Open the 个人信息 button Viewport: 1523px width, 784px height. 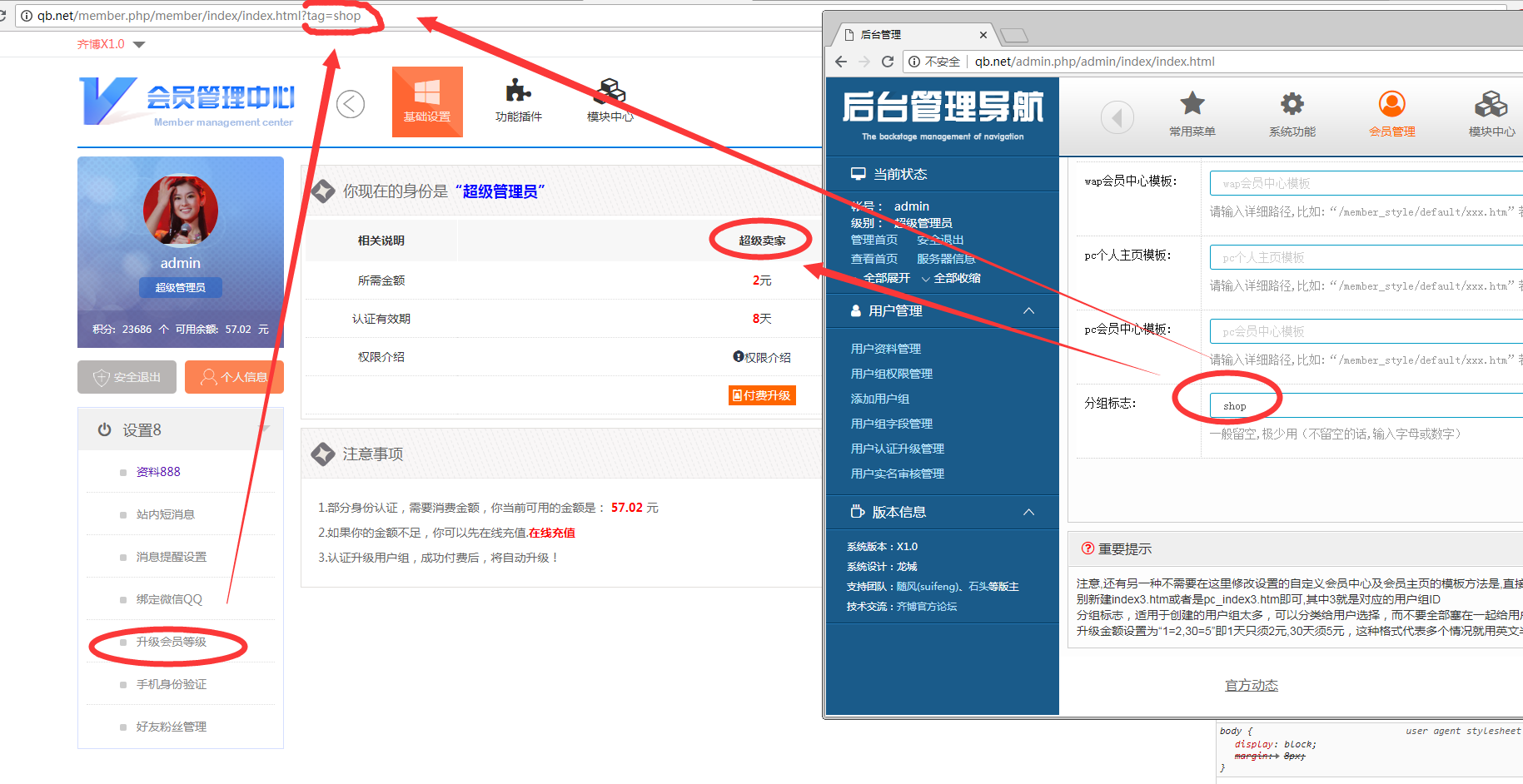click(x=234, y=377)
